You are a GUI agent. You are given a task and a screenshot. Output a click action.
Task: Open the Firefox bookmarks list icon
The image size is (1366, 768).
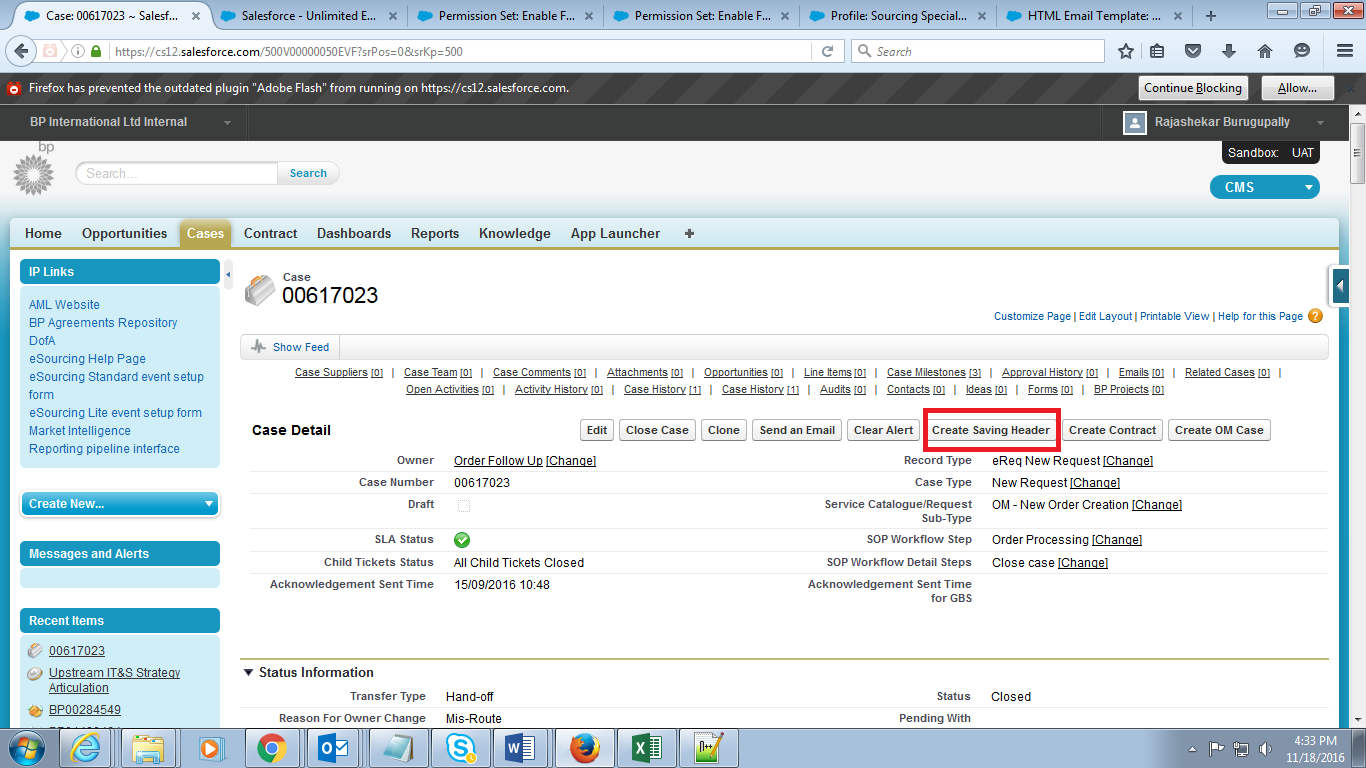click(x=1157, y=51)
